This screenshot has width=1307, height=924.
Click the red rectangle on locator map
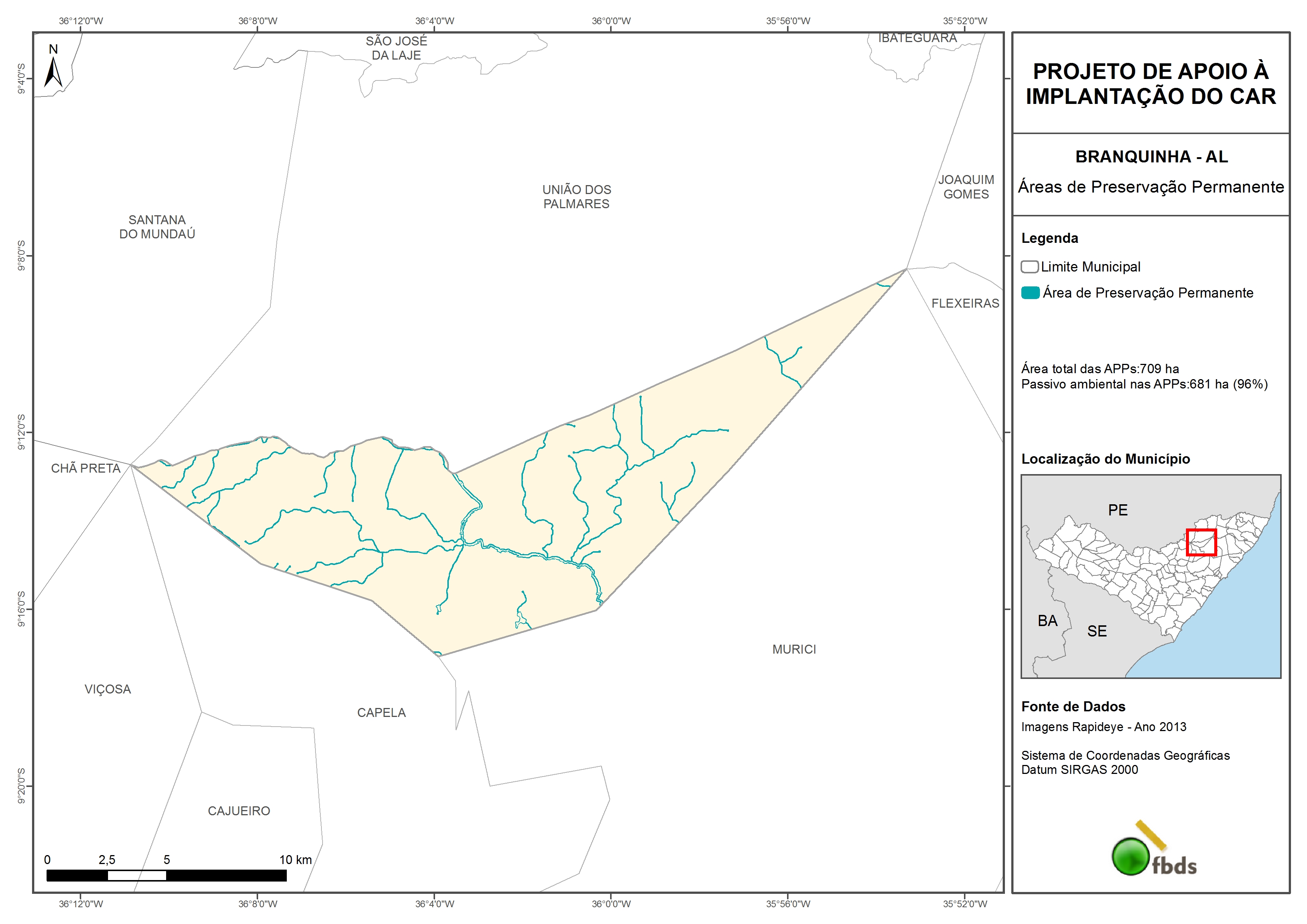pyautogui.click(x=1201, y=542)
